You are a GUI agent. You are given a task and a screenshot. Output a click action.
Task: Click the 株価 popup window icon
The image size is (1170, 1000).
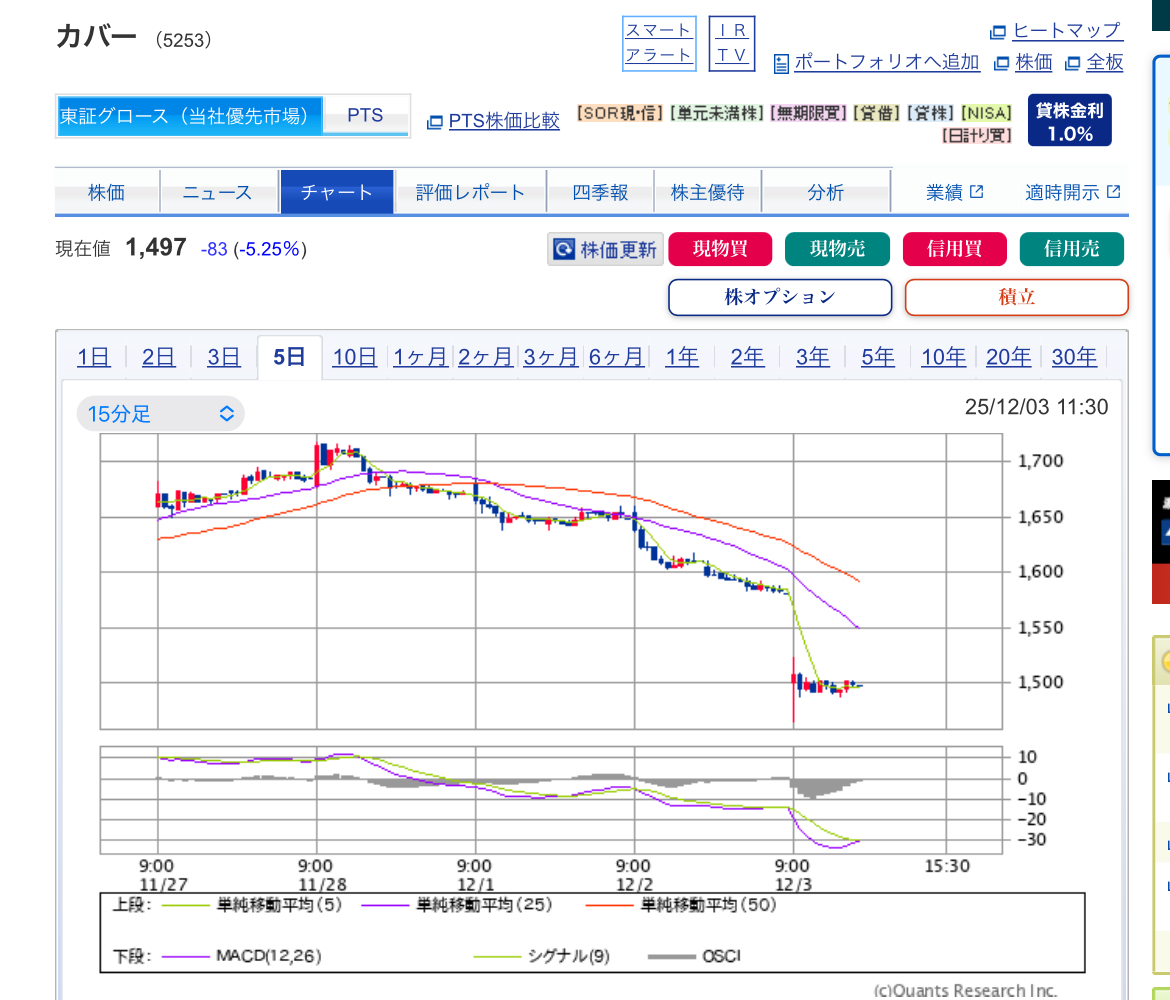pos(1001,63)
